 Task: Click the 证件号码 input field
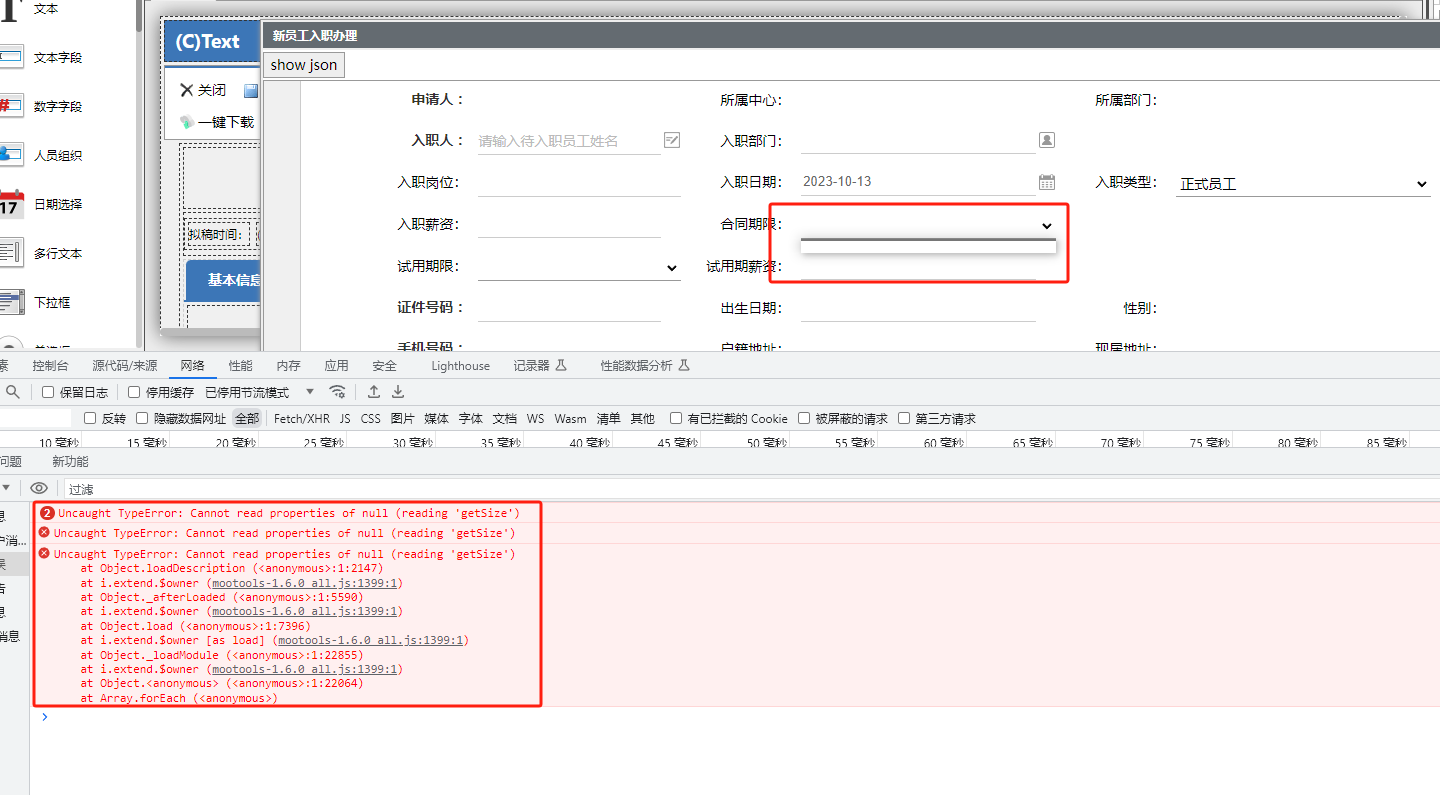(x=569, y=308)
